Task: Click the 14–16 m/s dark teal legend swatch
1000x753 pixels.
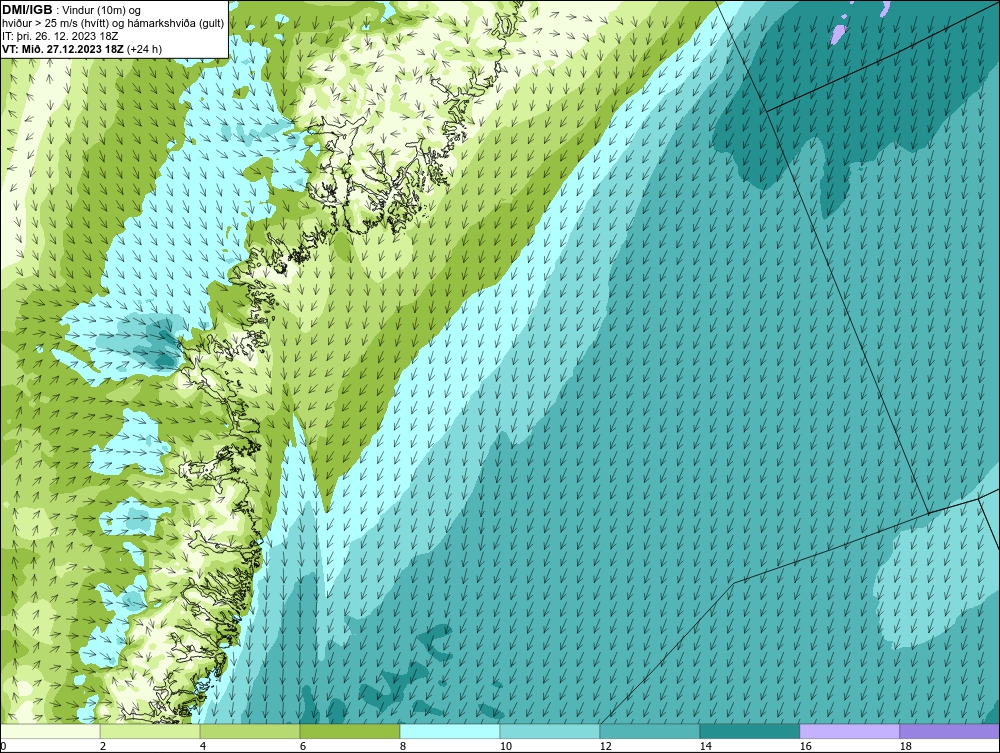Action: point(749,731)
